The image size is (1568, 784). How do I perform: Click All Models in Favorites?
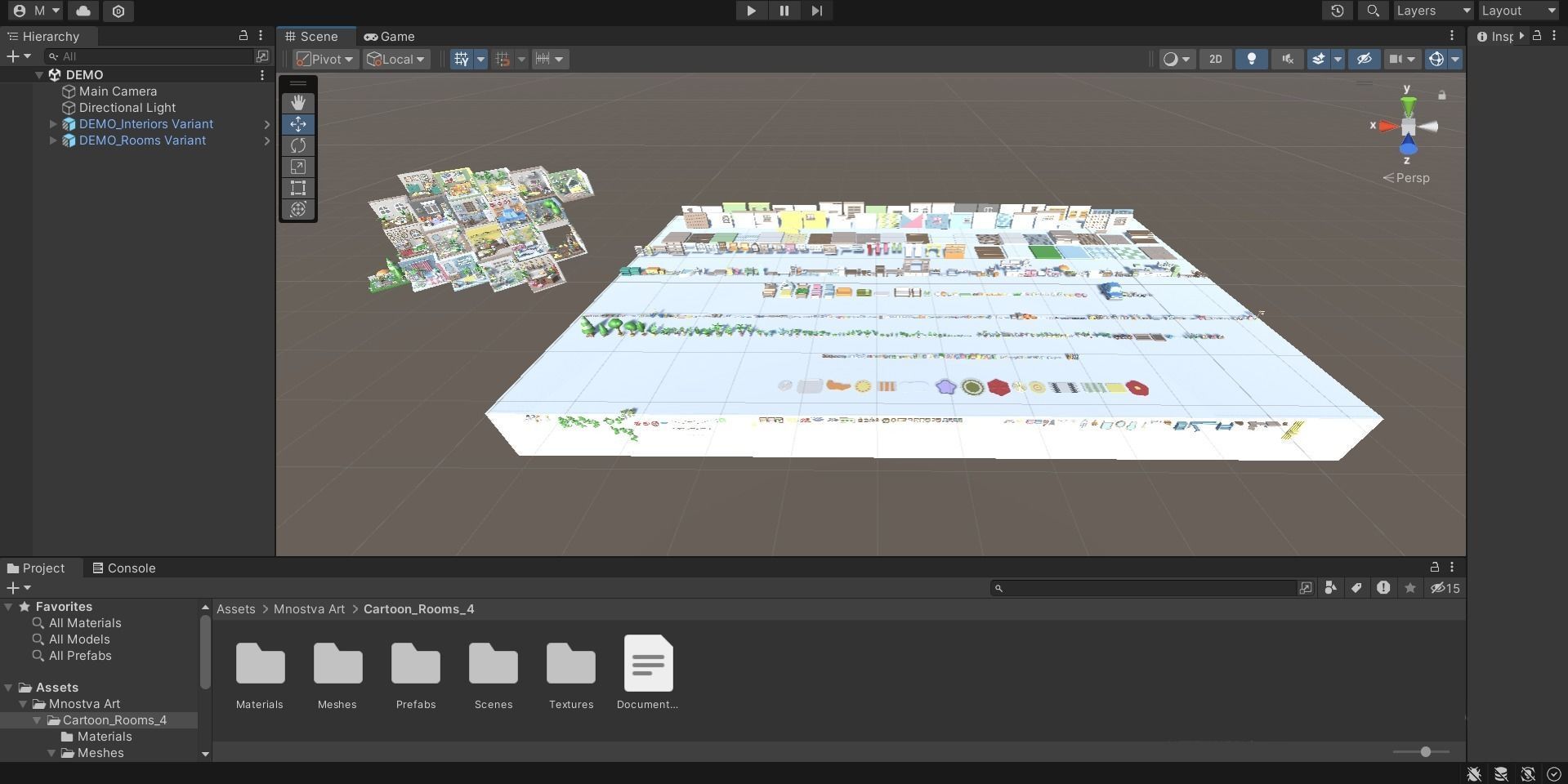[79, 639]
